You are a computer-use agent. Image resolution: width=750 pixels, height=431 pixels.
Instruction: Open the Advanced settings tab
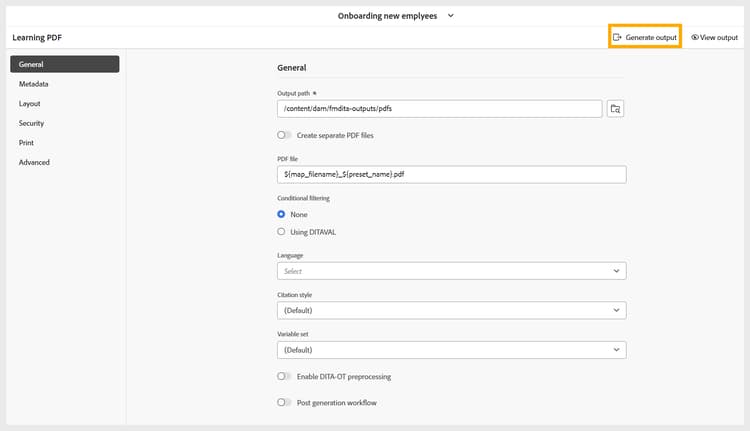[34, 162]
